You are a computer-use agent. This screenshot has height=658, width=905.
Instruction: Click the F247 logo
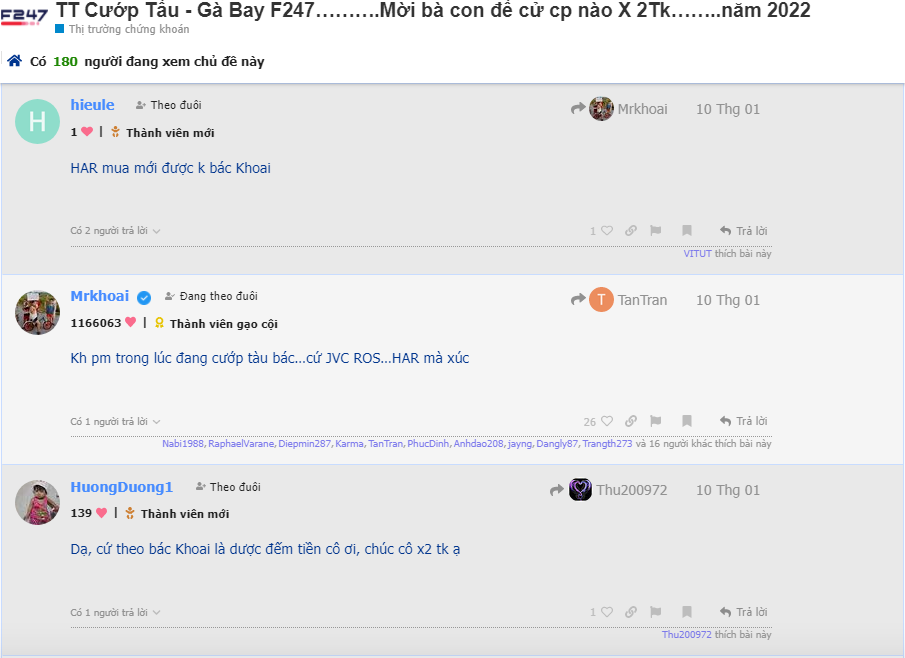click(x=24, y=16)
